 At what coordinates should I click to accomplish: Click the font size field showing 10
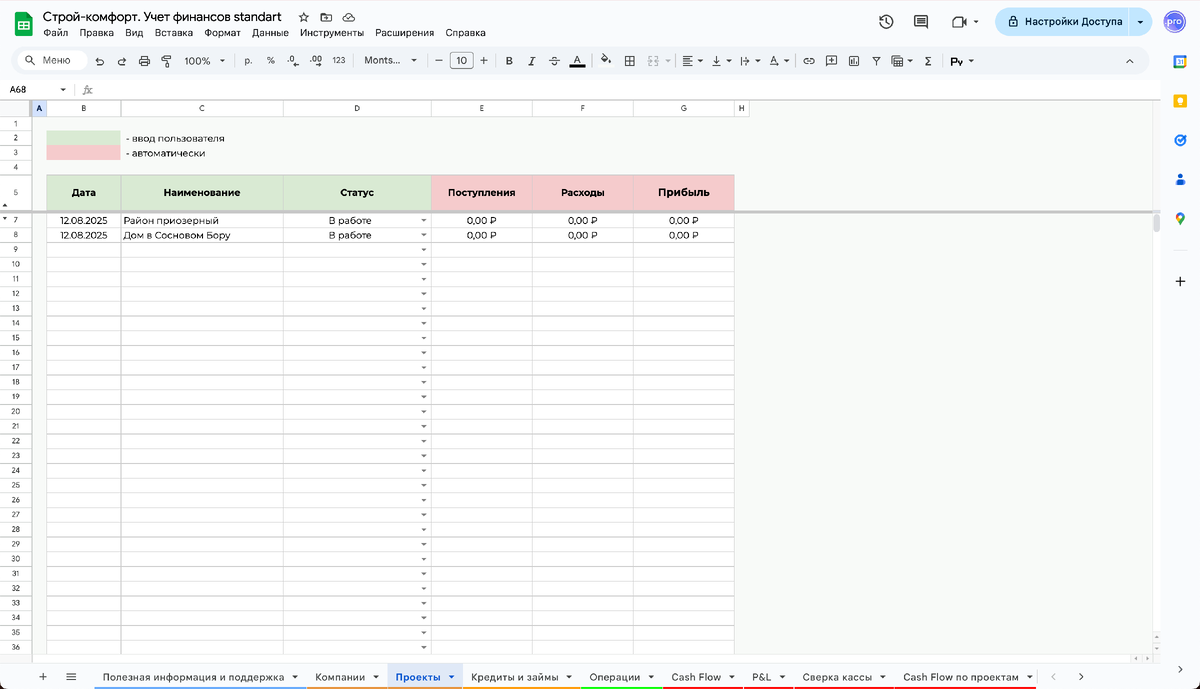tap(461, 61)
